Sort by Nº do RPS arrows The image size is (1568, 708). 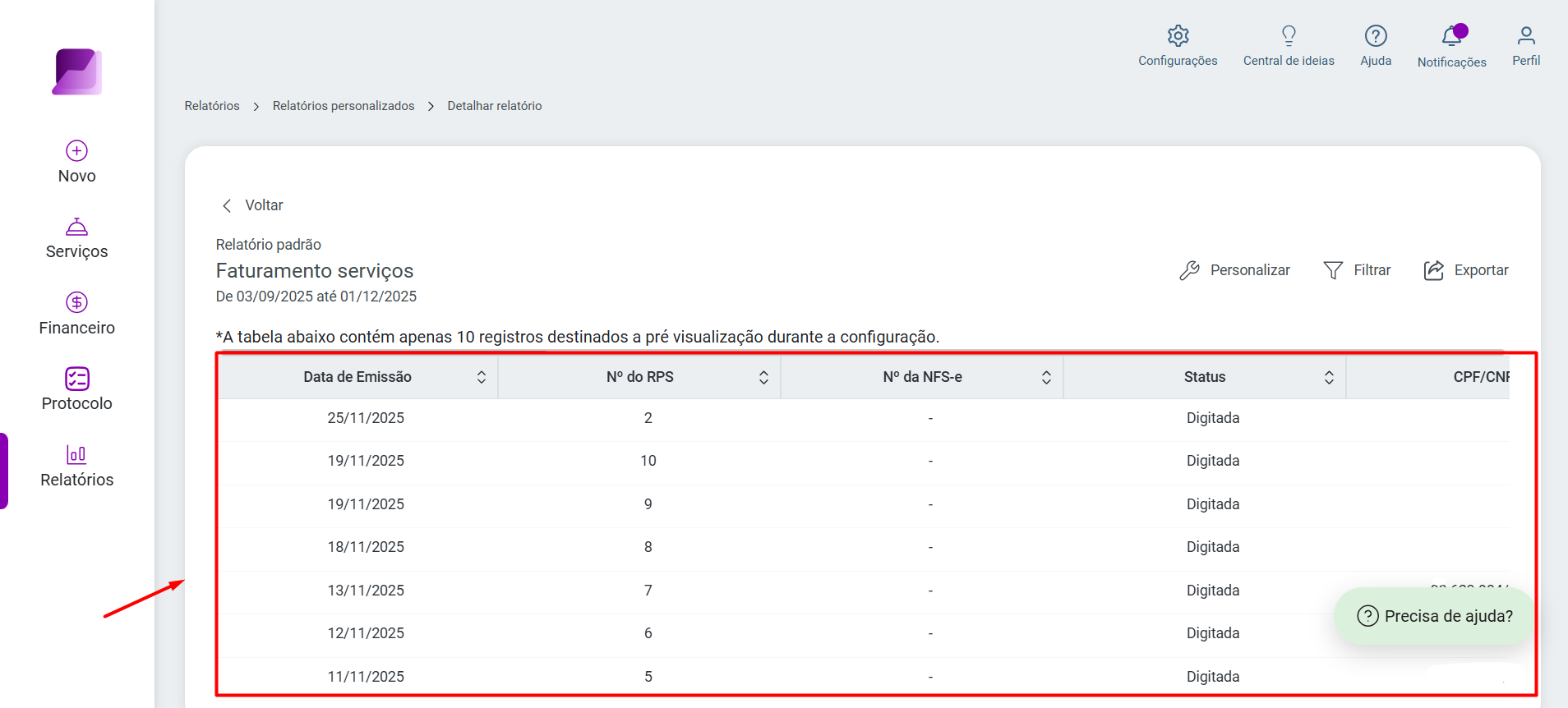point(763,377)
